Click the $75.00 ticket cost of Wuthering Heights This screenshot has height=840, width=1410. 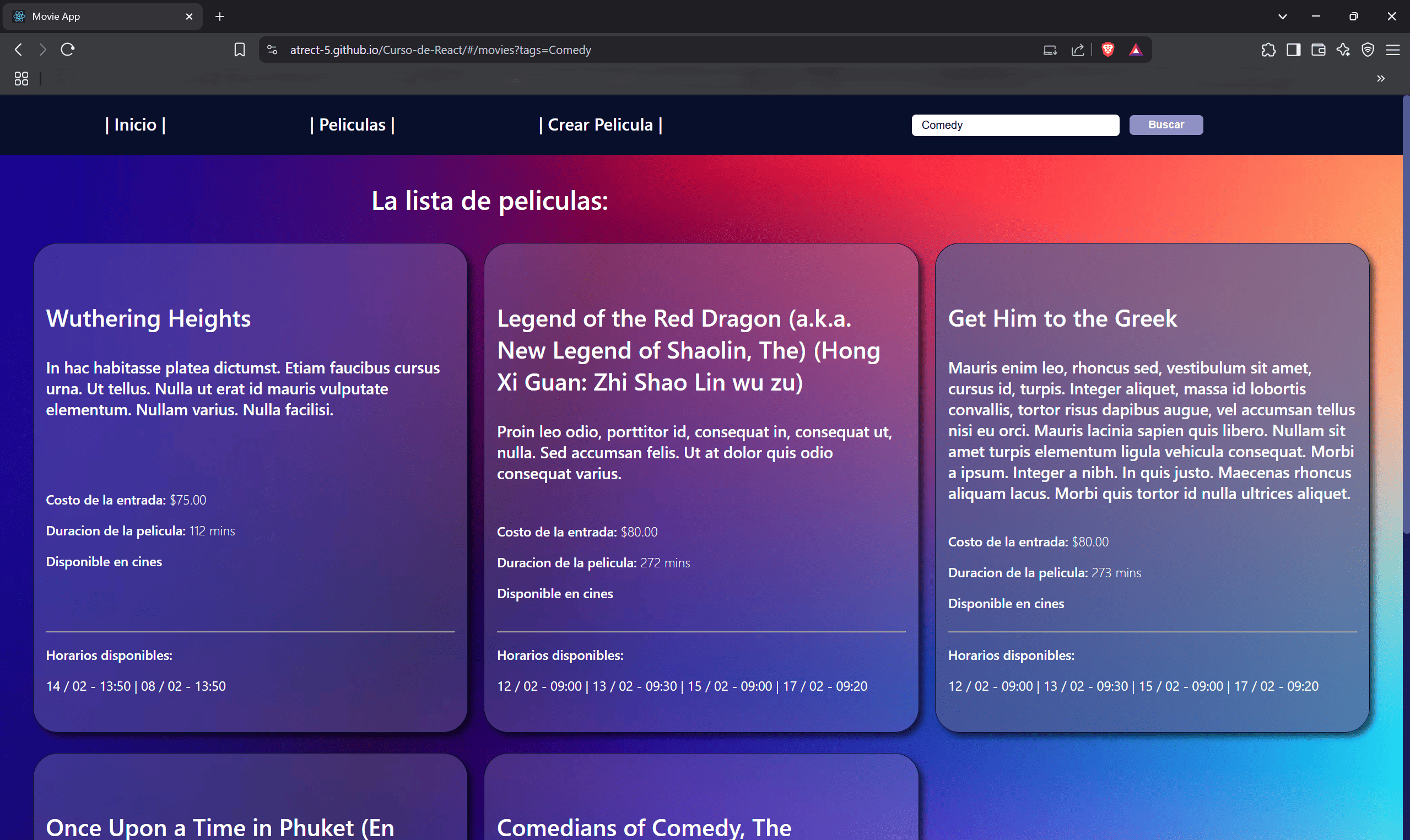pyautogui.click(x=188, y=500)
